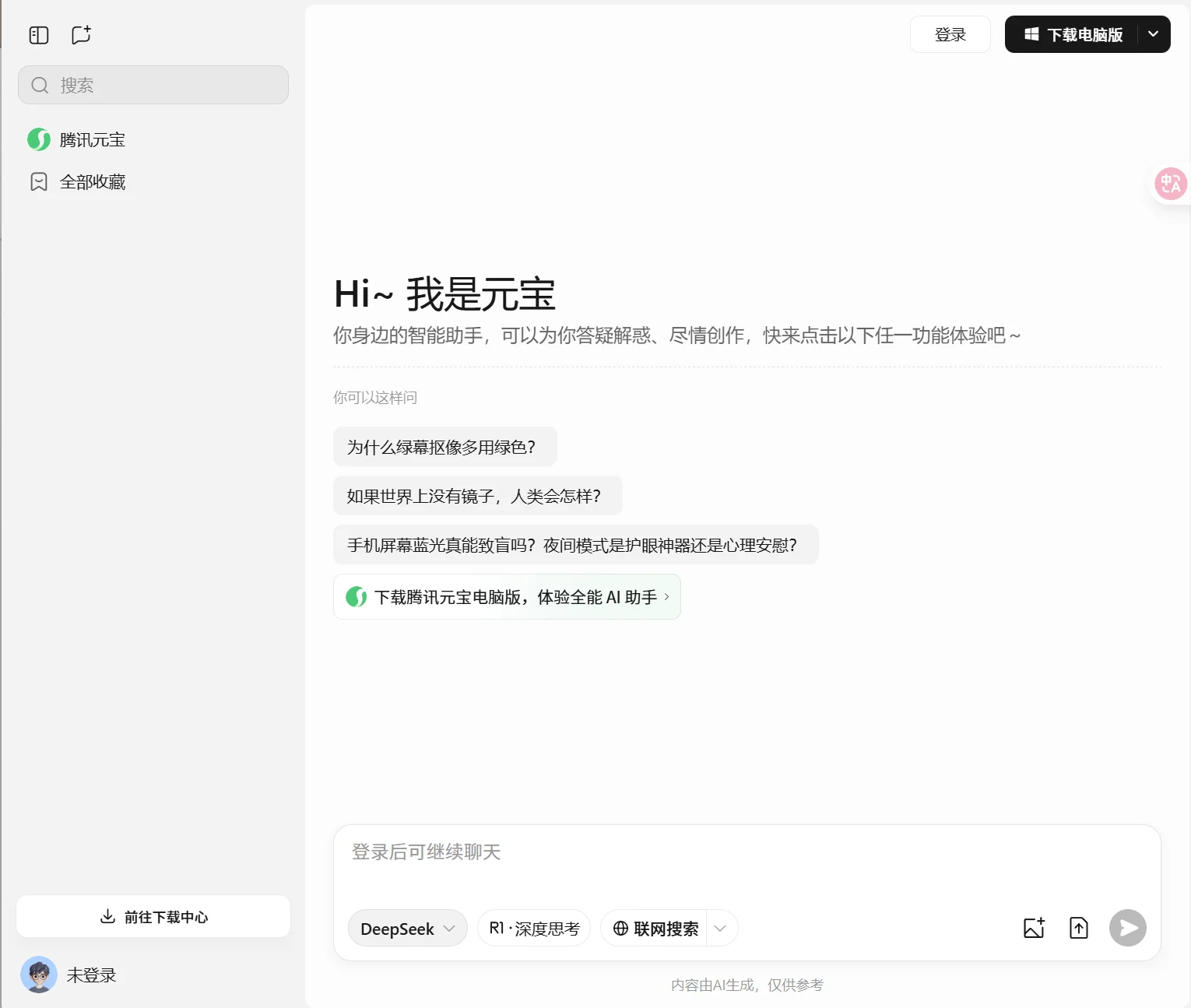
Task: Click the 内容由AI生成，仅供参考 disclaimer text
Action: [747, 985]
